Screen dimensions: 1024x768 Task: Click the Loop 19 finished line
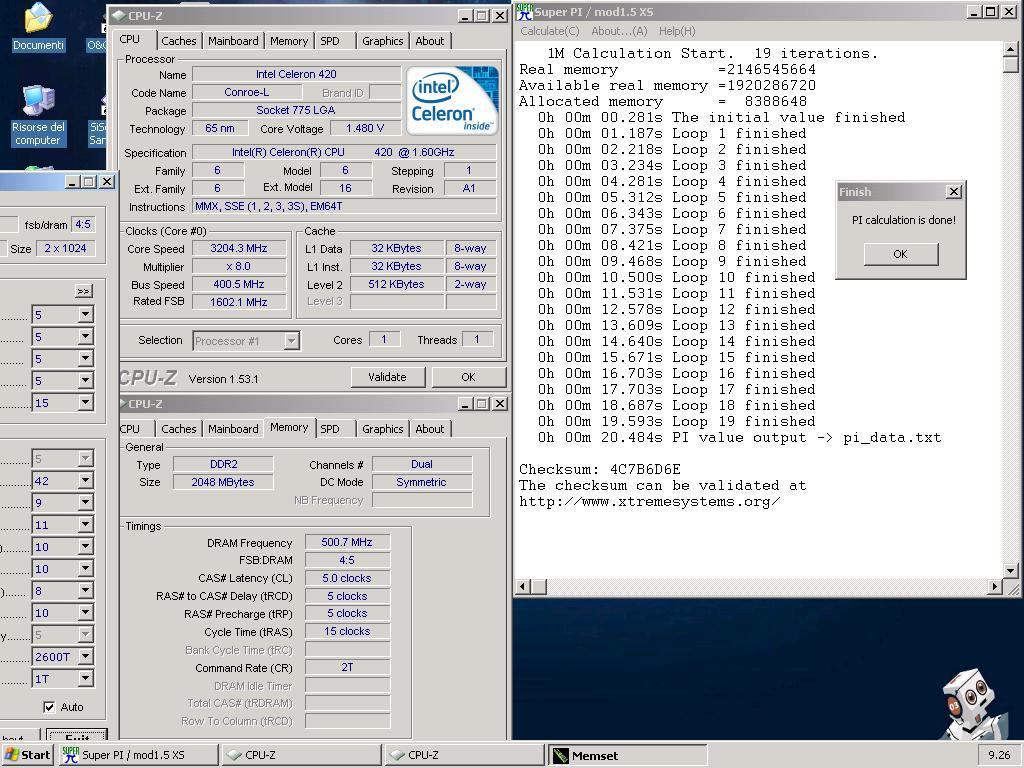[x=677, y=422]
